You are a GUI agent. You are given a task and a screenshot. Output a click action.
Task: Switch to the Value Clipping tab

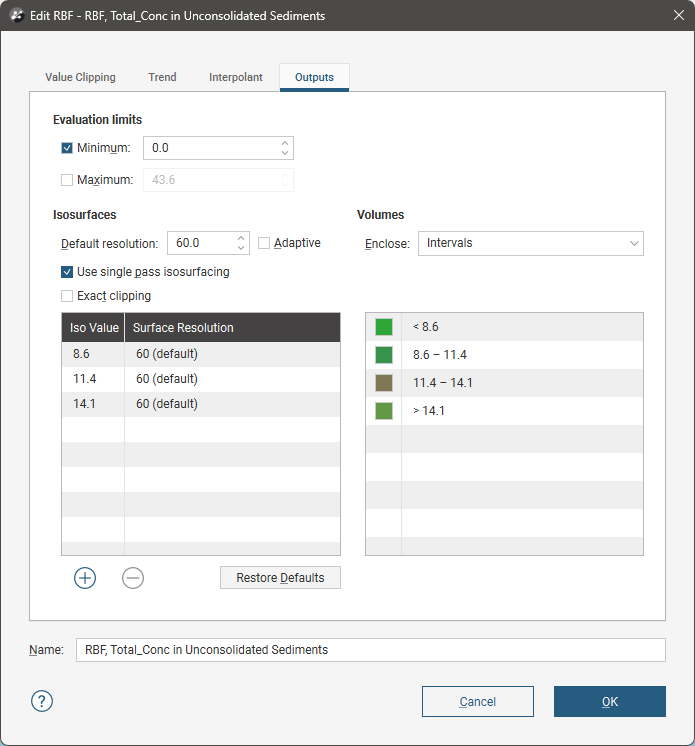(80, 77)
